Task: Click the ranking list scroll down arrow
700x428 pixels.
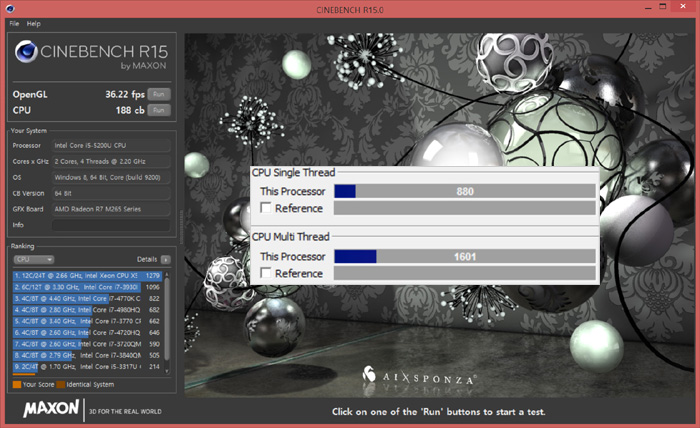Action: coord(167,371)
